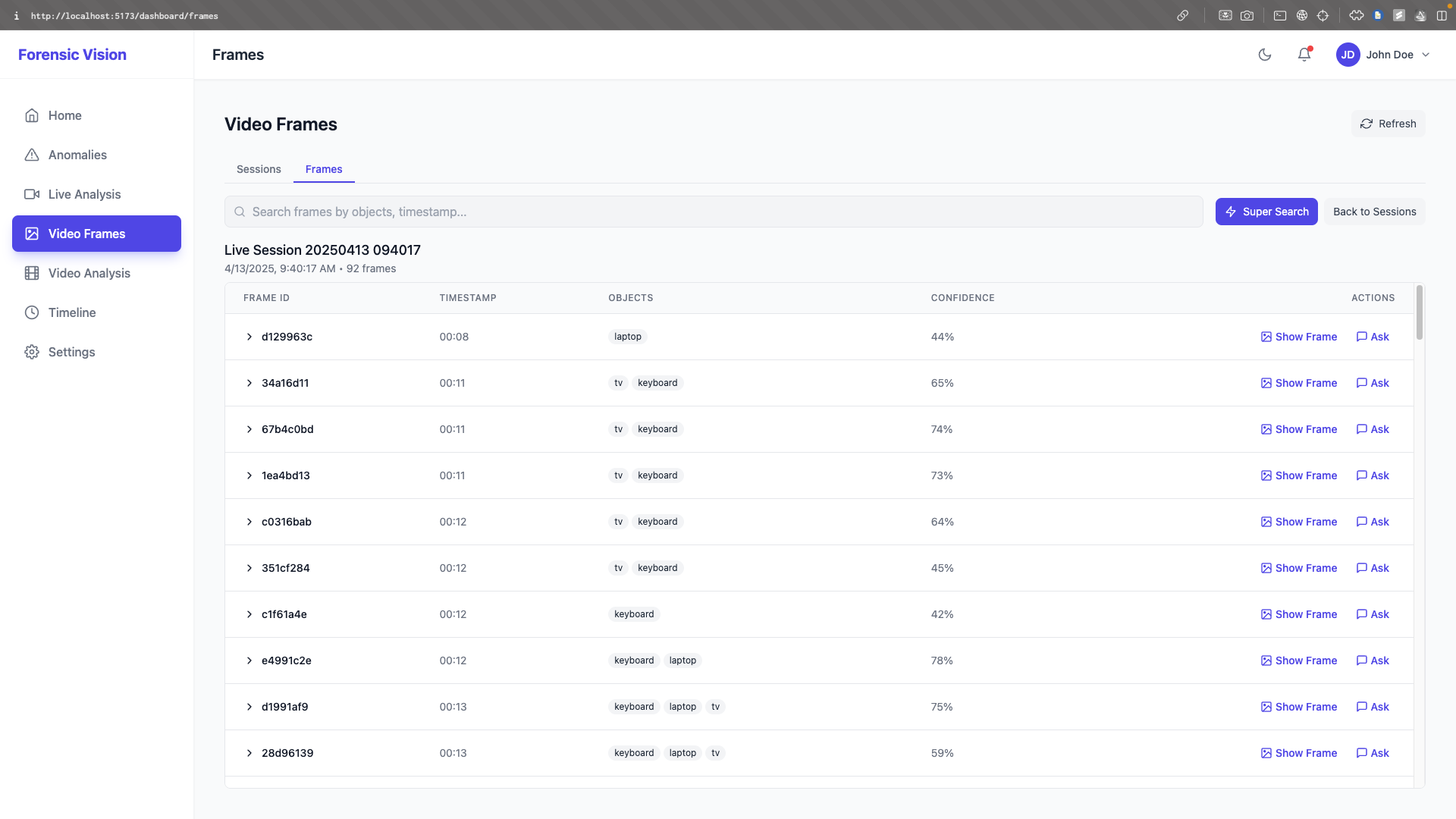Expand frame row 28d96139
The image size is (1456, 819).
click(x=249, y=753)
